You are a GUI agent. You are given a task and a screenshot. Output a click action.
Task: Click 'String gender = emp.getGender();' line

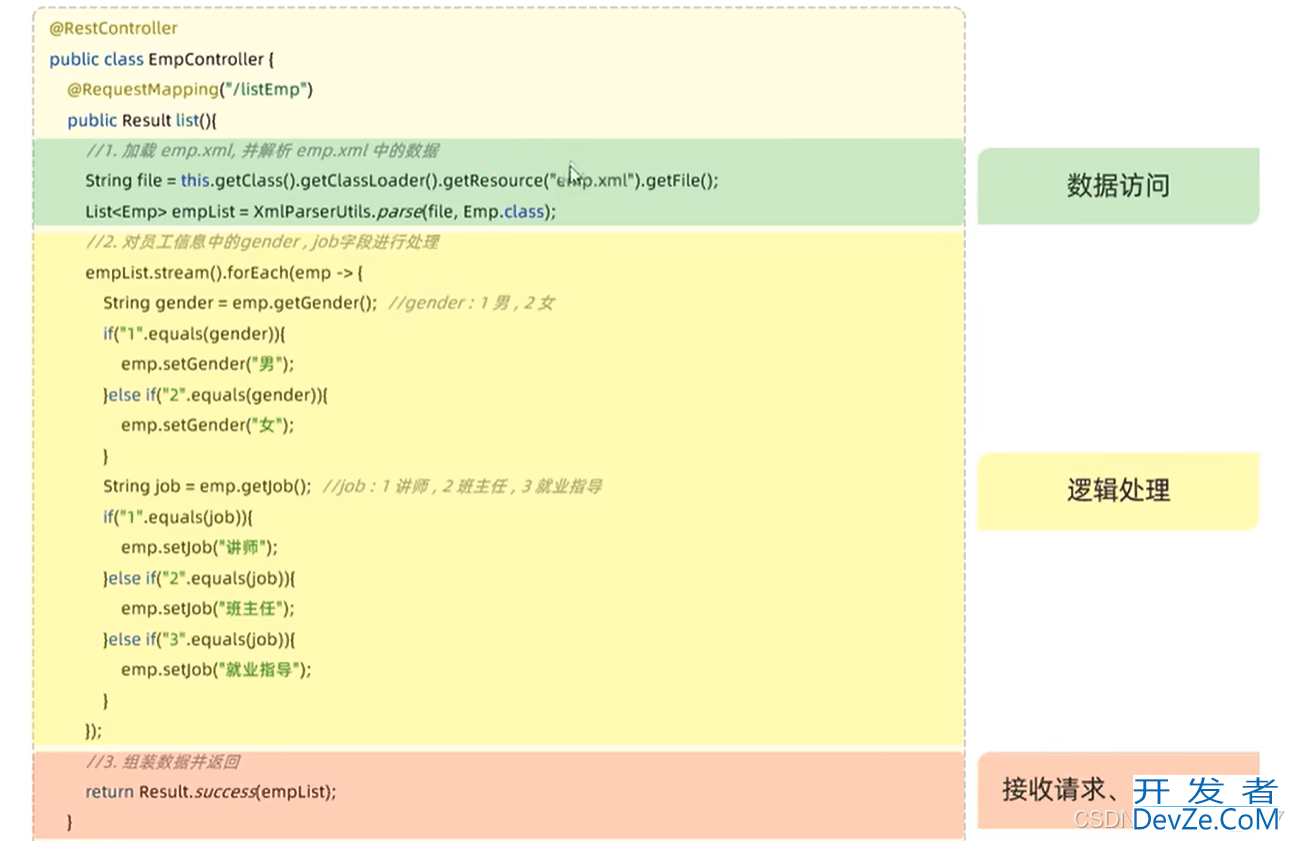pyautogui.click(x=240, y=303)
